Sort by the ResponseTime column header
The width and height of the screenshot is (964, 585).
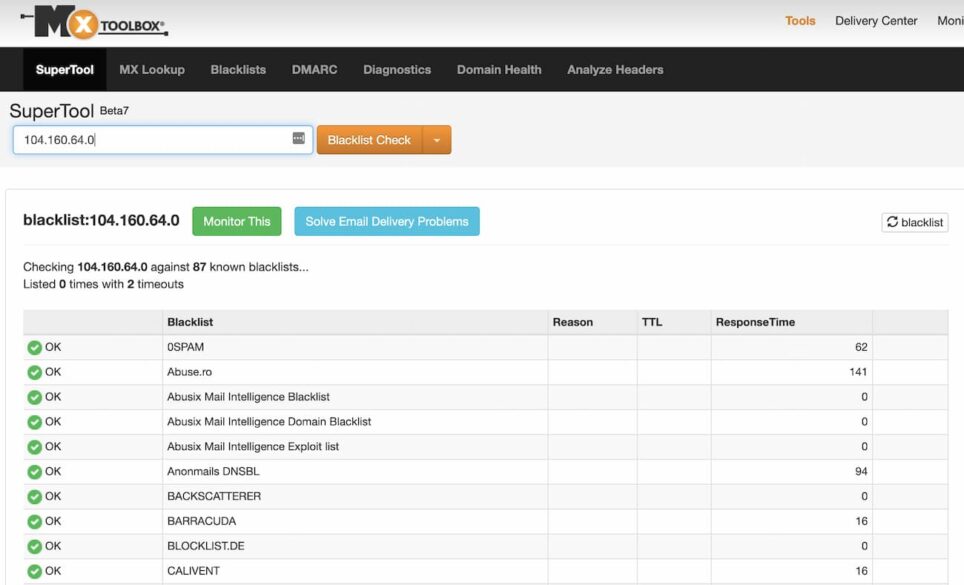click(755, 322)
